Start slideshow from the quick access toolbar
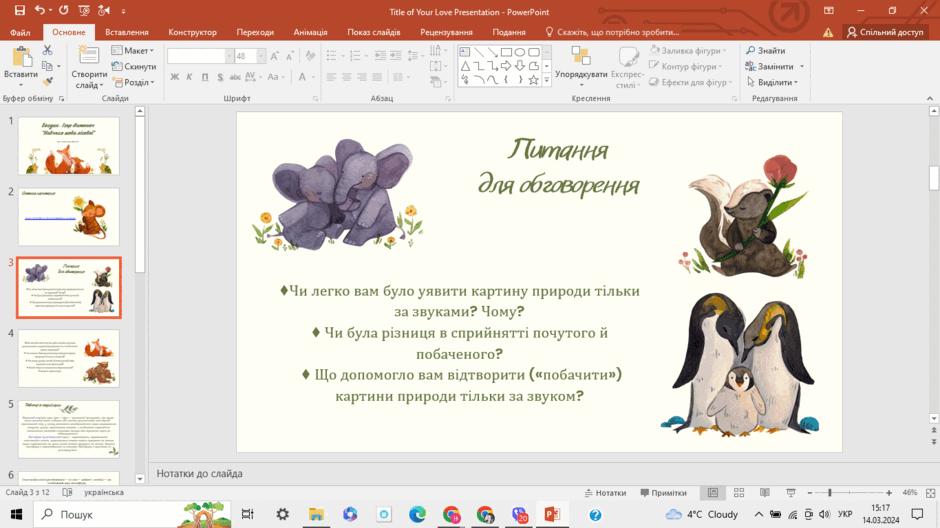Screen dimensions: 940x528 84,10
